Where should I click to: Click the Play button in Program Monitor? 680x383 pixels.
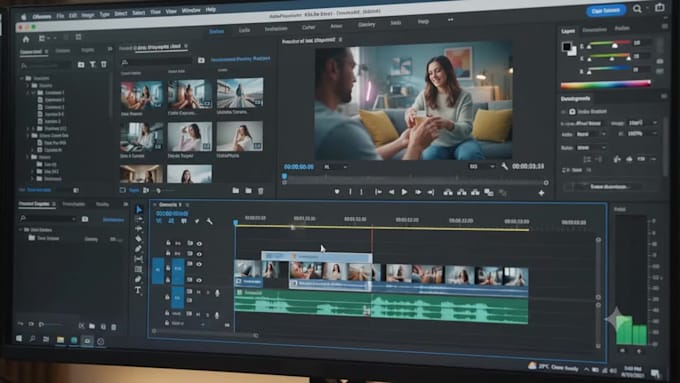coord(404,192)
